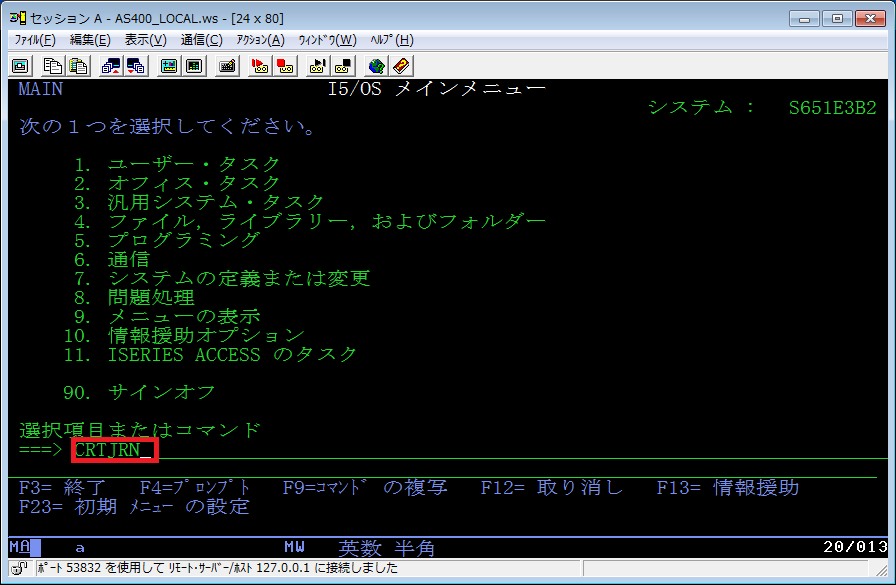Click the cursor position 20/013 indicator
This screenshot has height=585, width=896.
[855, 547]
